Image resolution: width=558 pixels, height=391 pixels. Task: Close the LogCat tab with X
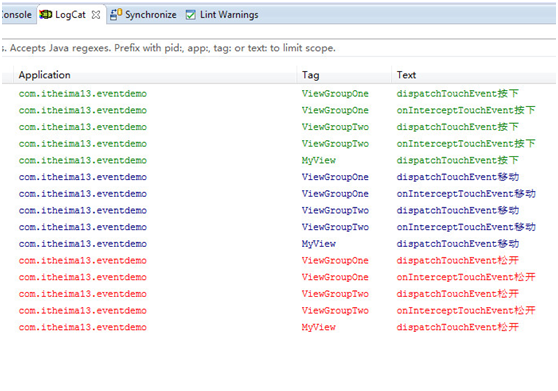click(96, 15)
